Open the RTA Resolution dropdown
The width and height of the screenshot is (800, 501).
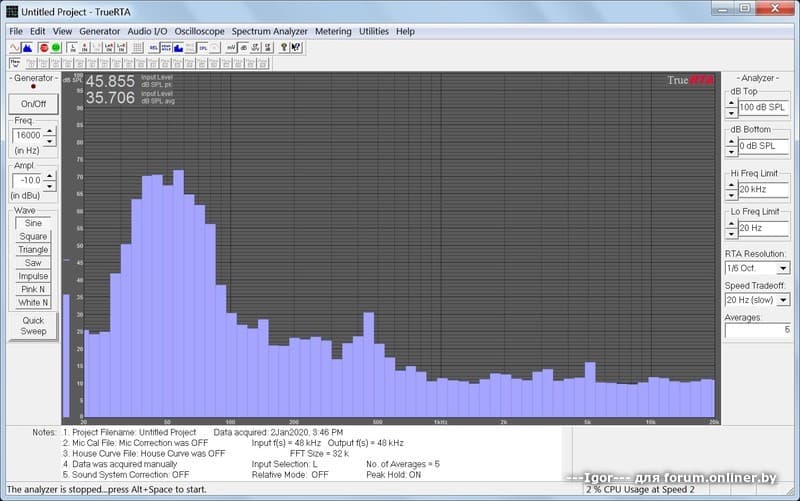(x=780, y=268)
